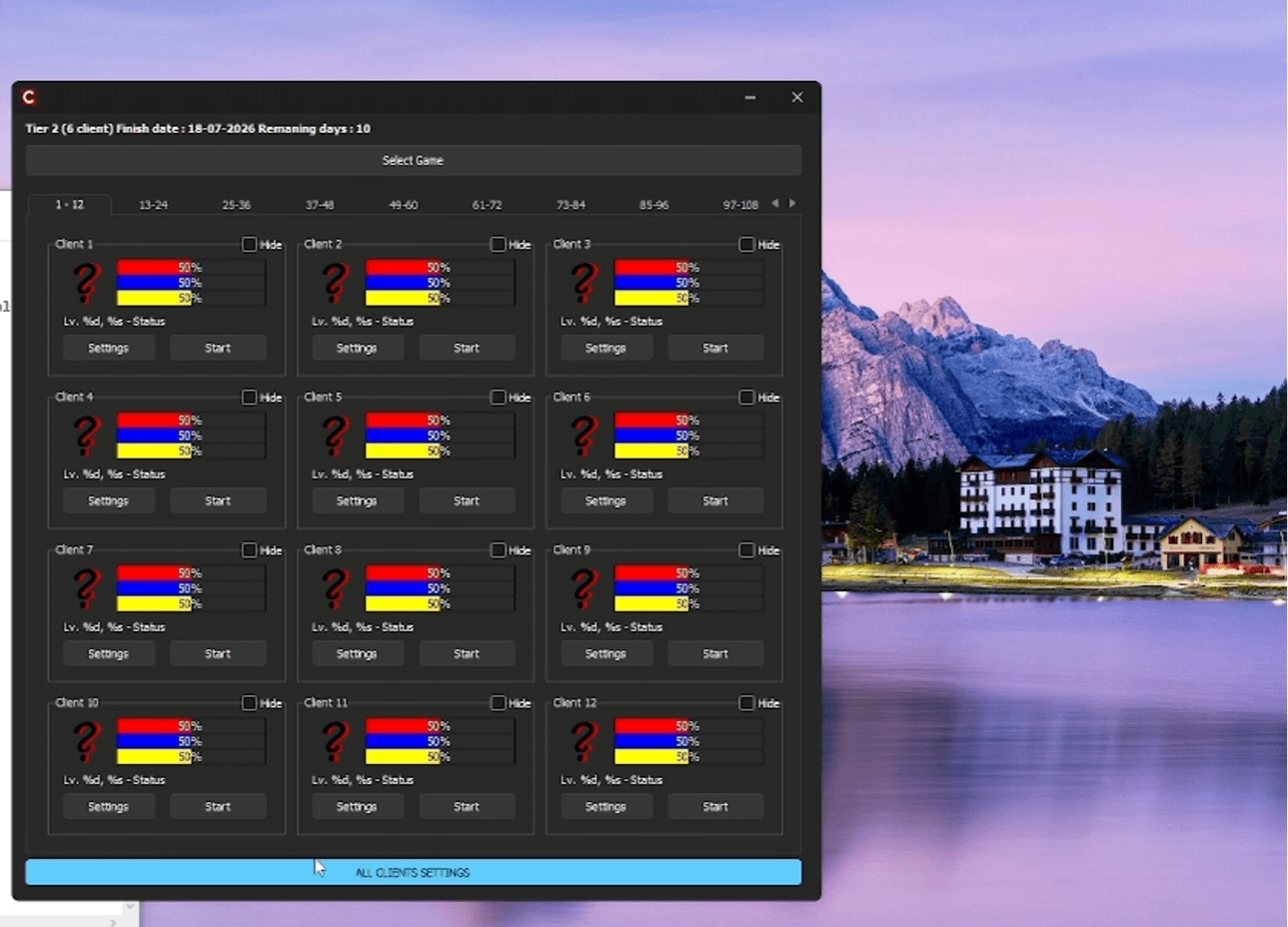1288x927 pixels.
Task: Click Client 8 question mark avatar
Action: [x=335, y=589]
